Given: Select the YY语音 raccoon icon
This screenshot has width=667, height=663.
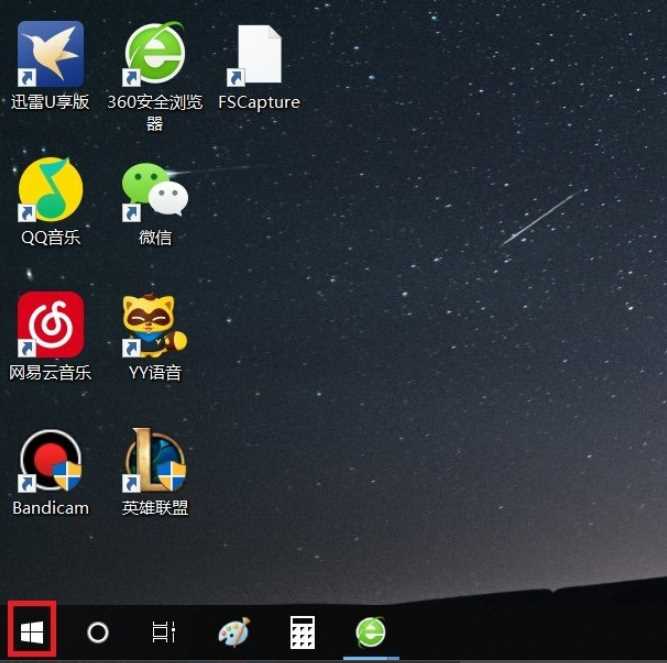Looking at the screenshot, I should click(x=154, y=325).
